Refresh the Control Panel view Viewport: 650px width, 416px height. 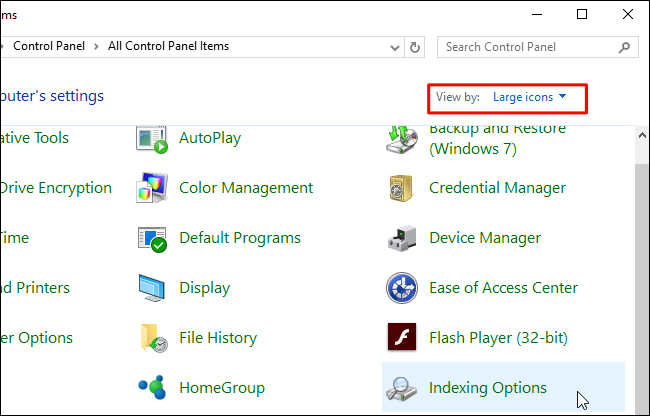tap(415, 47)
